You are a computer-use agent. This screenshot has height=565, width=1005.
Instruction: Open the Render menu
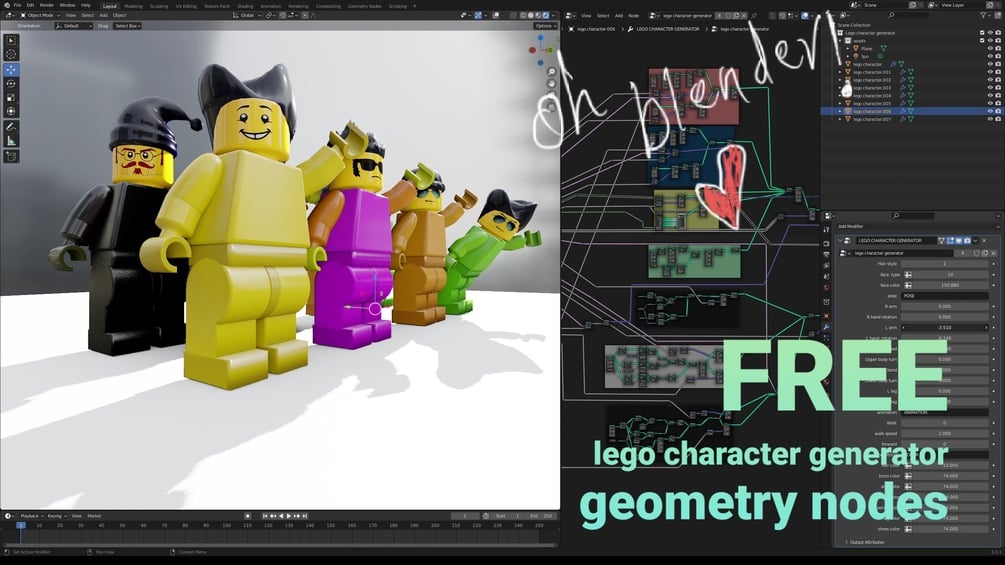pyautogui.click(x=47, y=5)
